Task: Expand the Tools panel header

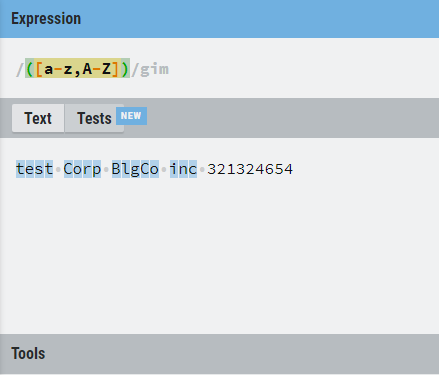Action: click(219, 354)
